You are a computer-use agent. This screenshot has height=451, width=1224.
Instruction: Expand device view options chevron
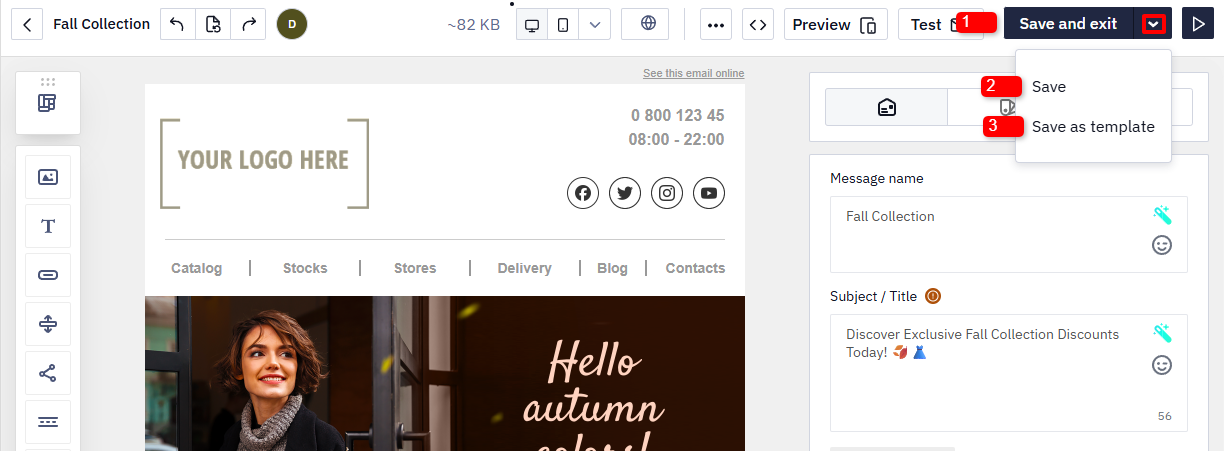click(x=595, y=24)
